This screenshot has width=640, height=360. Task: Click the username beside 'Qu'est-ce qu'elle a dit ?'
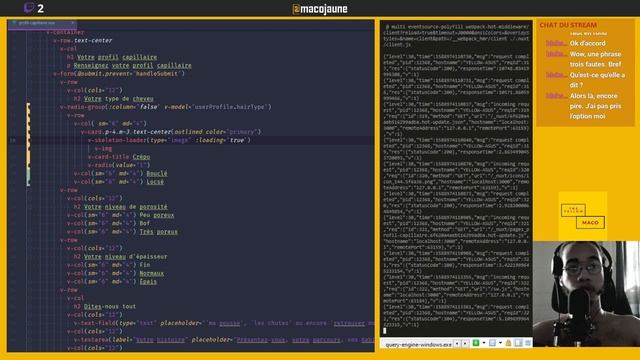[x=556, y=75]
